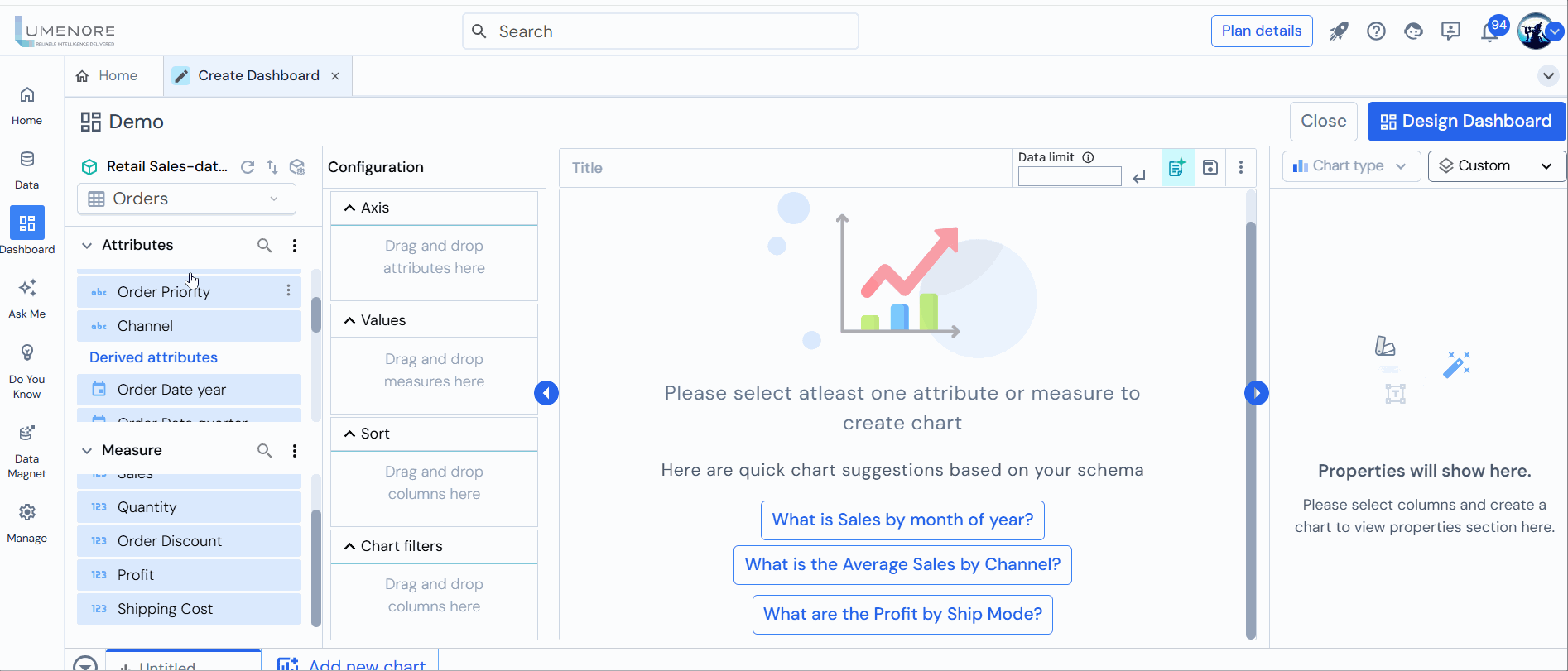Screen dimensions: 1568x671
Task: Expand the Chart type dropdown
Action: pyautogui.click(x=1350, y=165)
